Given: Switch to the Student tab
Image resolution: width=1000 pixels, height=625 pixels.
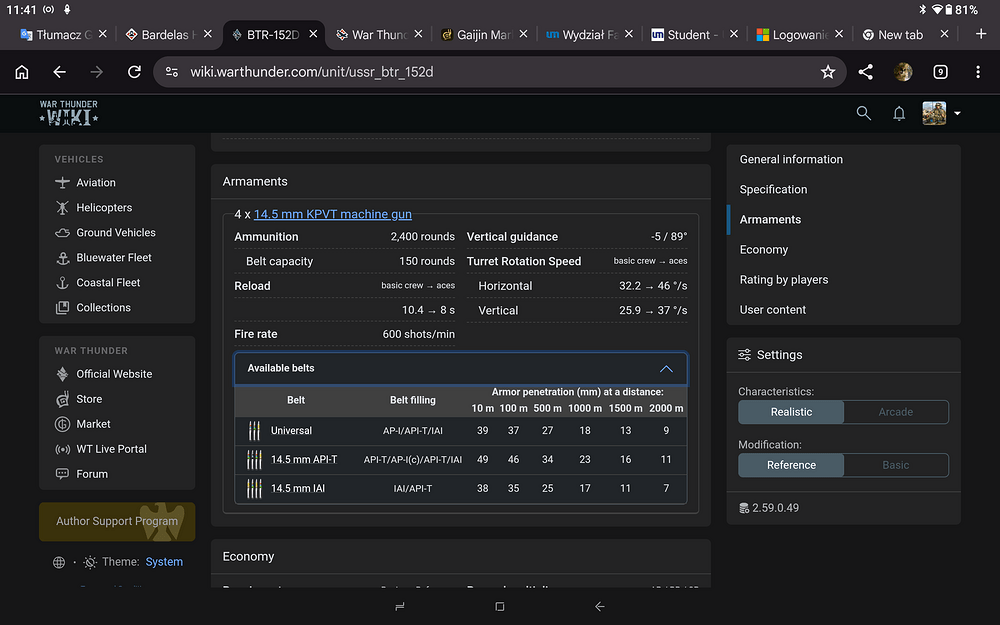Looking at the screenshot, I should 685,34.
